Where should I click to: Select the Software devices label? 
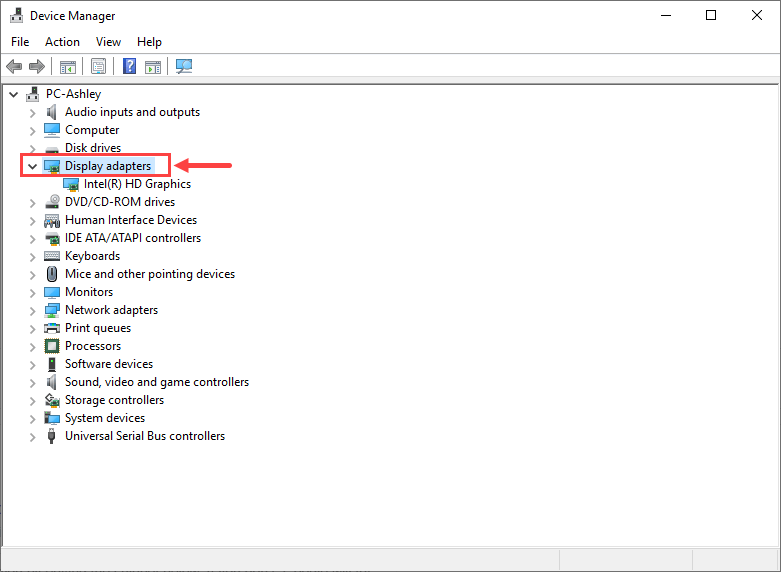109,364
